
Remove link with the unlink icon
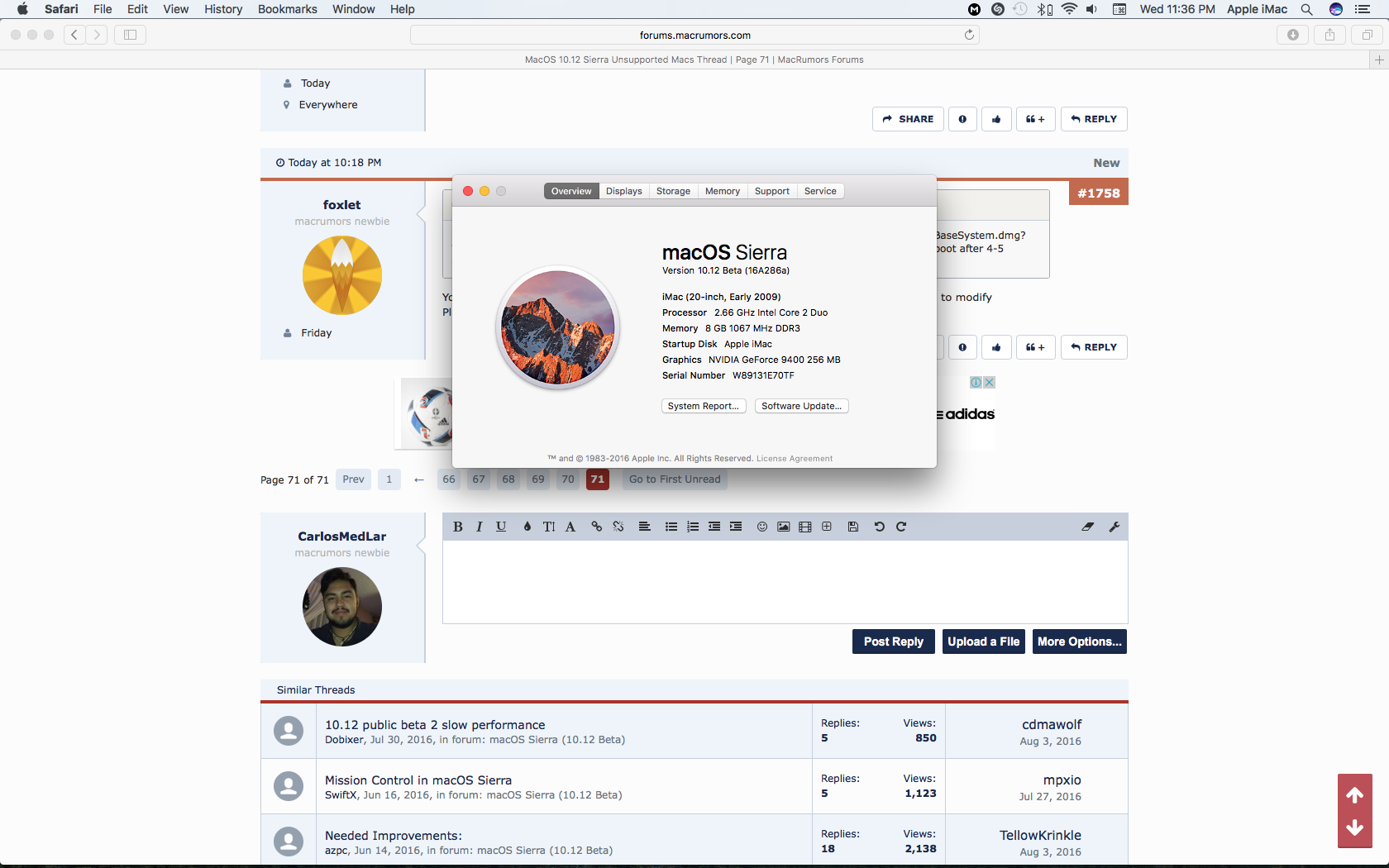click(618, 527)
